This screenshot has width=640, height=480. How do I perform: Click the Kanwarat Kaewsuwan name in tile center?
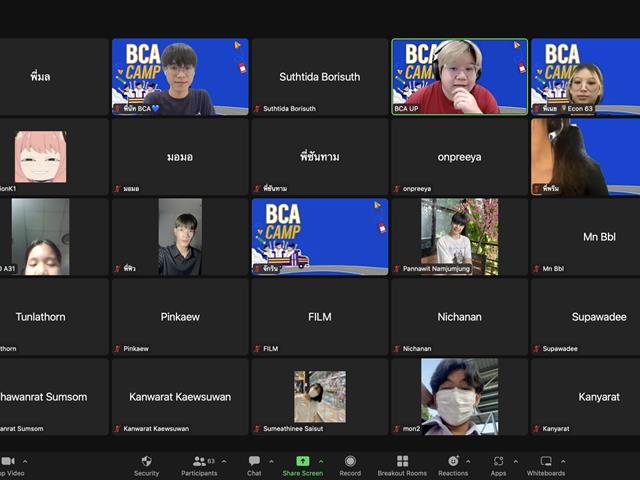[x=180, y=397]
